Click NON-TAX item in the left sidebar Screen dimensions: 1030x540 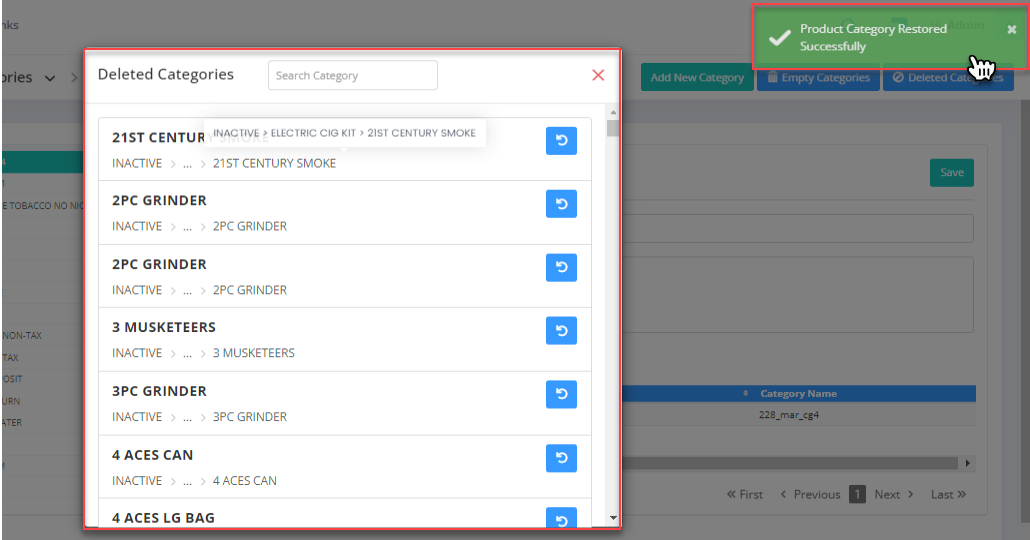[x=23, y=335]
